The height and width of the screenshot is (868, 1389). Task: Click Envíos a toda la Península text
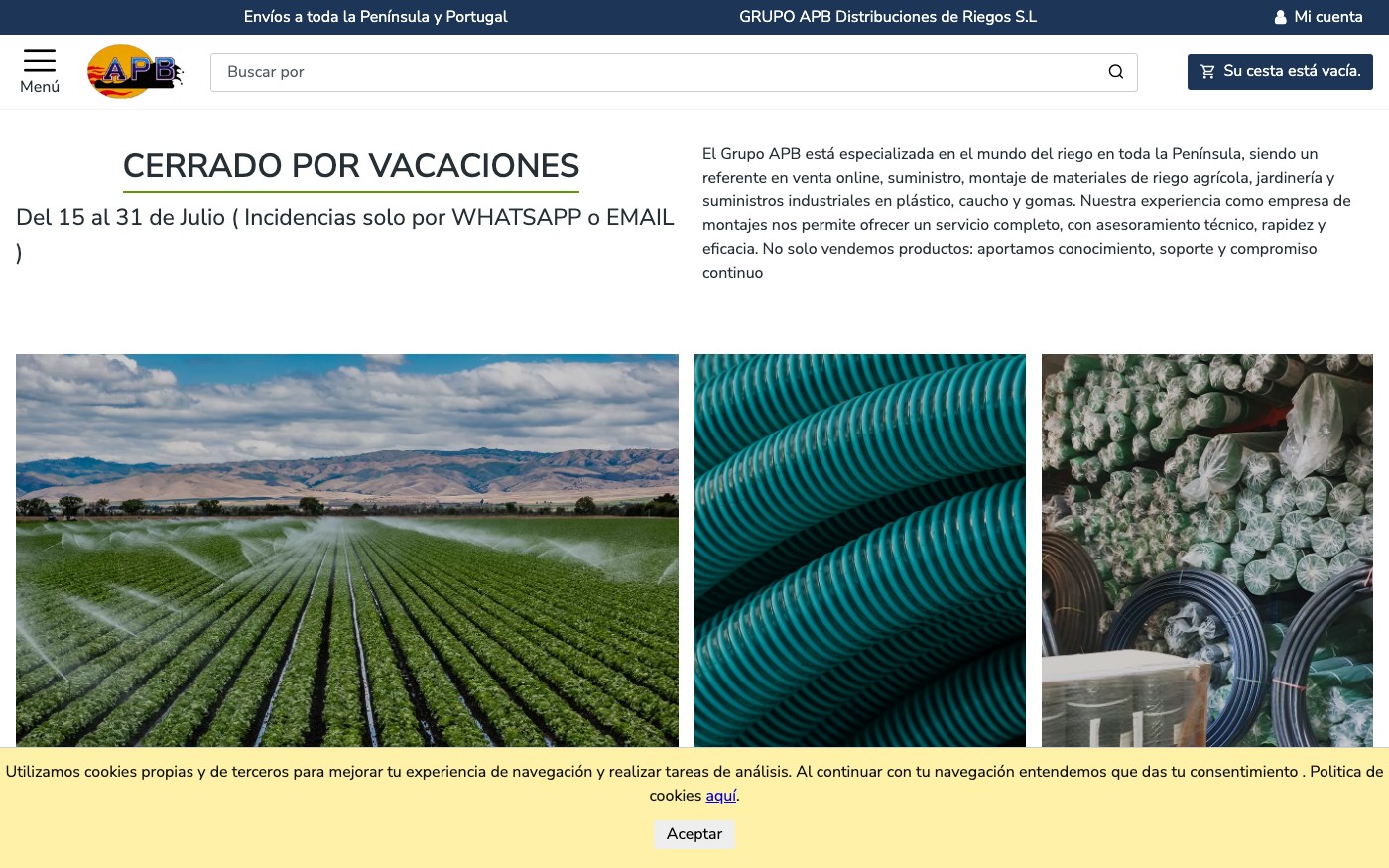375,17
